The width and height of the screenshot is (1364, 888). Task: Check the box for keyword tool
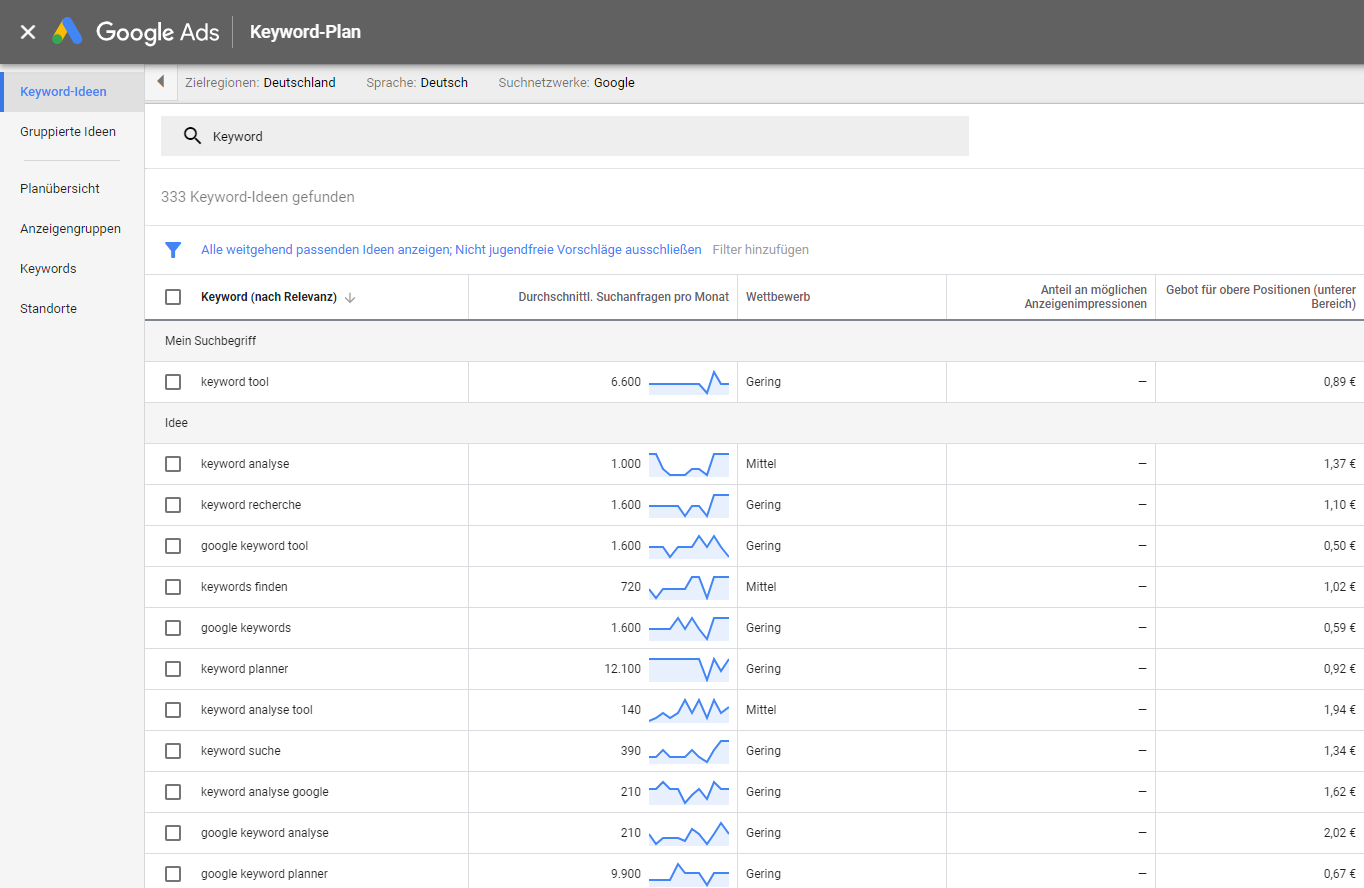click(173, 382)
